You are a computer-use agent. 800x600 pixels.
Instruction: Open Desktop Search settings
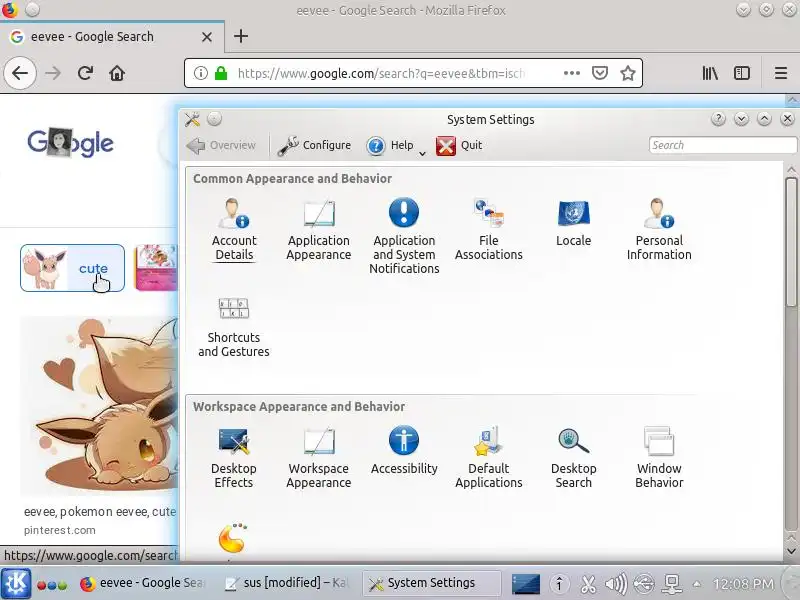point(573,458)
